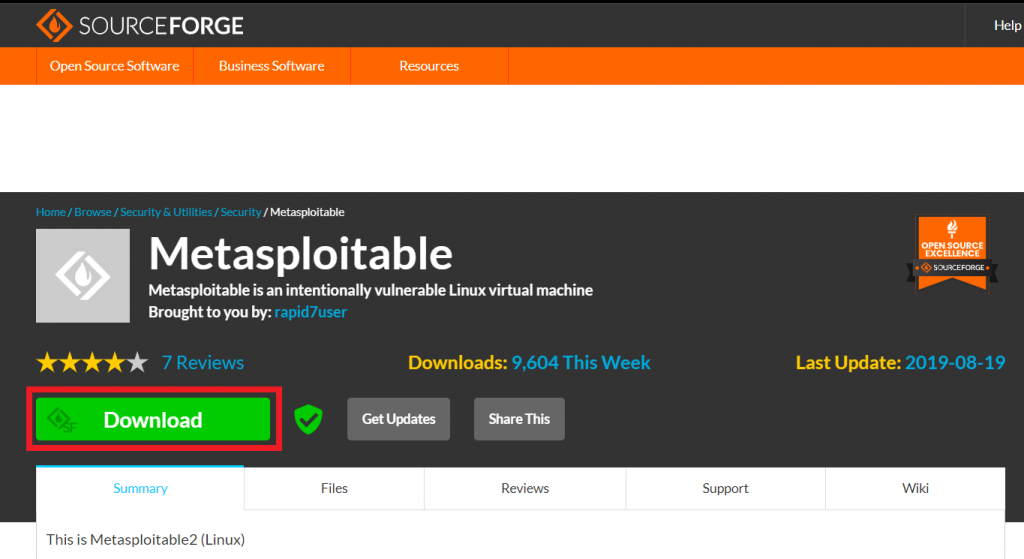Click the Metasploitable project title
The image size is (1024, 559).
pos(300,253)
